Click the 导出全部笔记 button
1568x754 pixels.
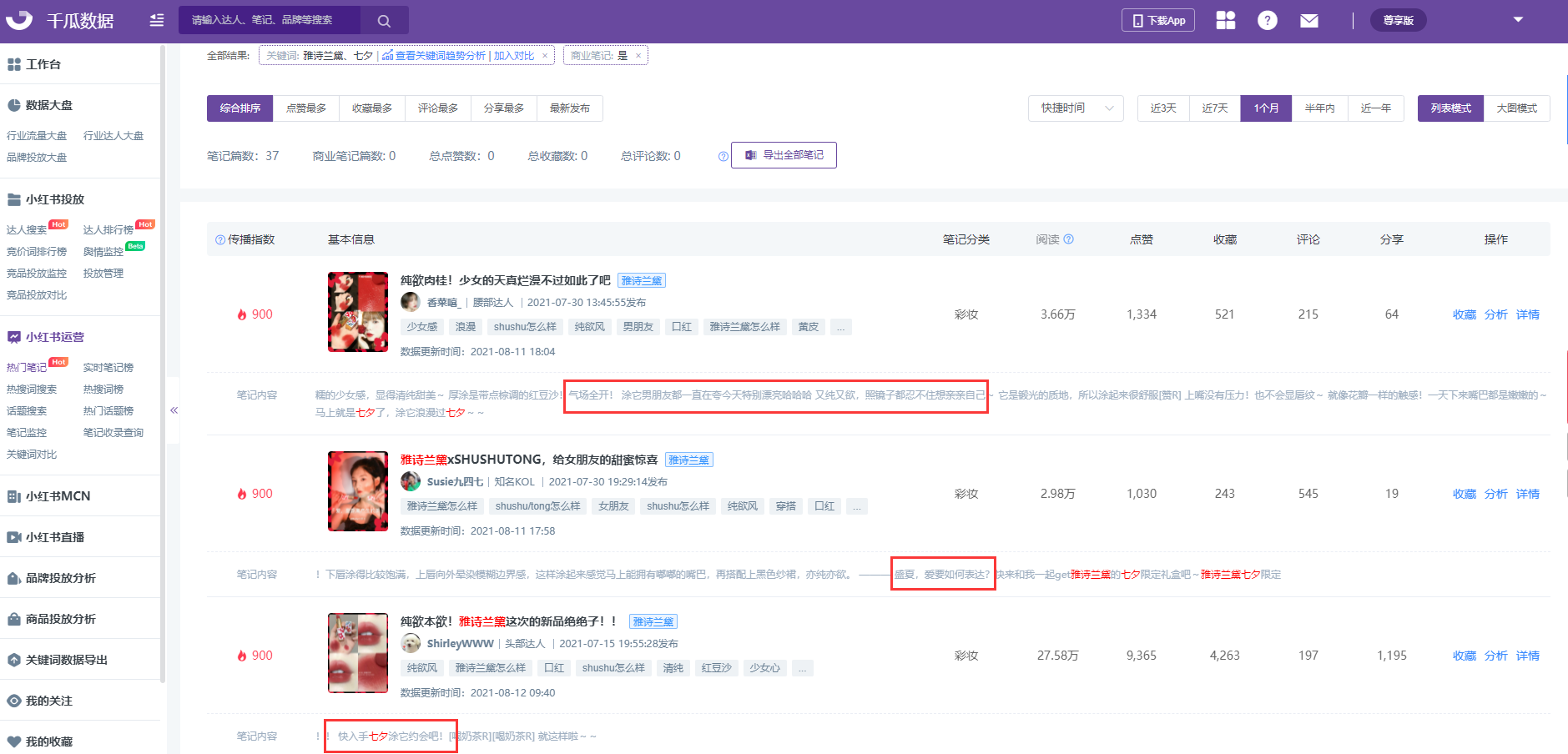tap(784, 155)
